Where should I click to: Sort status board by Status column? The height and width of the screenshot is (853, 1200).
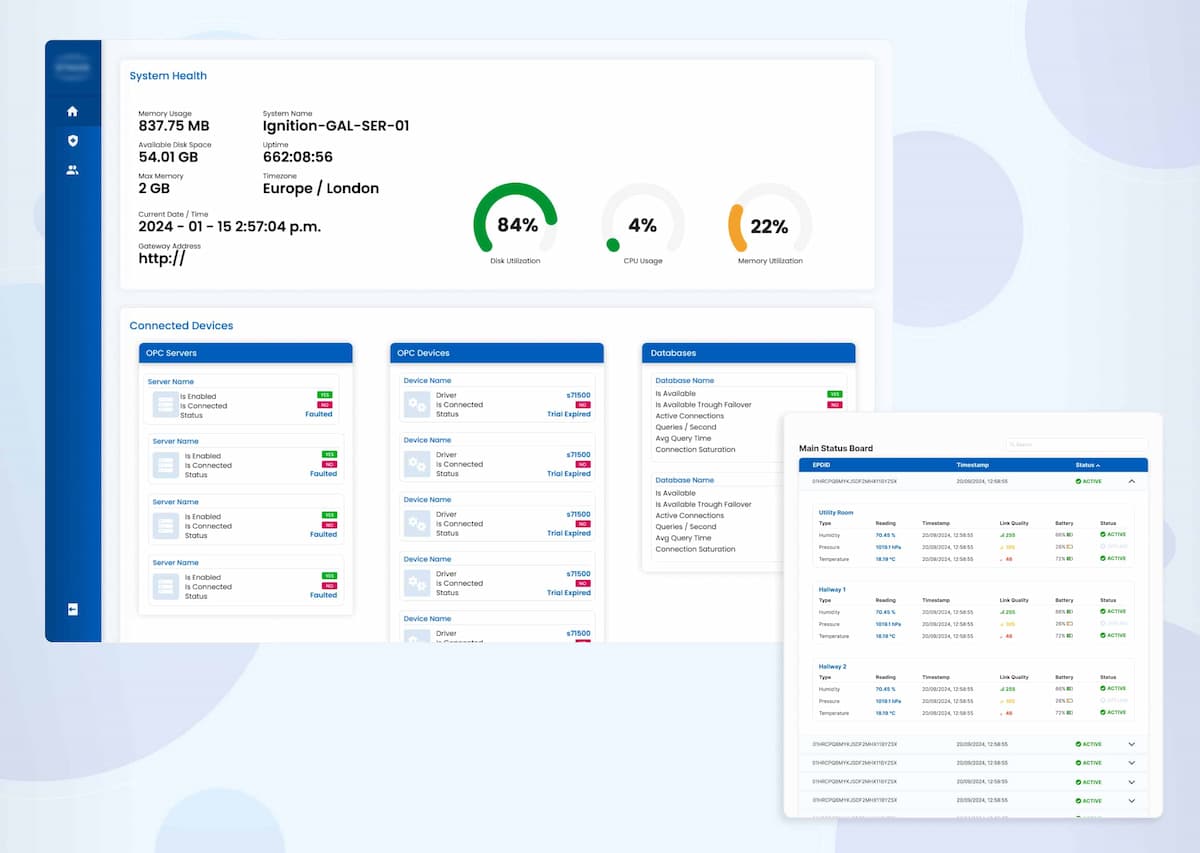point(1086,465)
